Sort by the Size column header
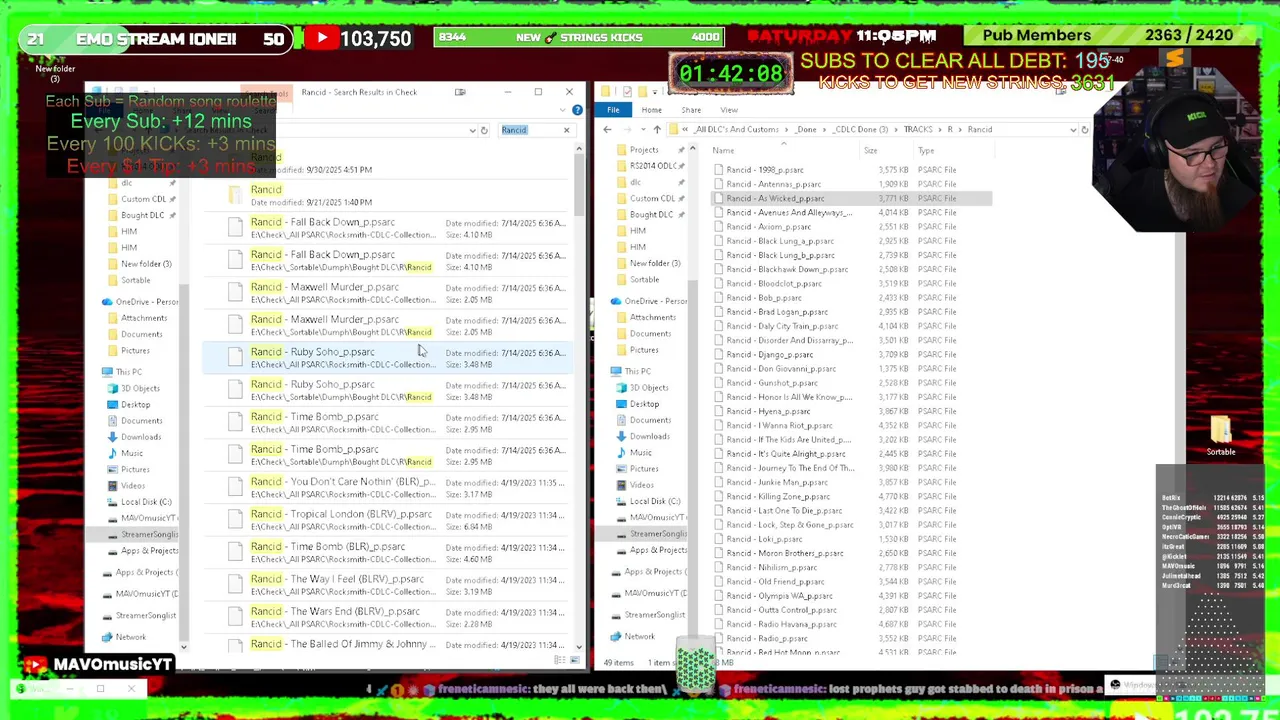This screenshot has height=720, width=1280. tap(870, 151)
